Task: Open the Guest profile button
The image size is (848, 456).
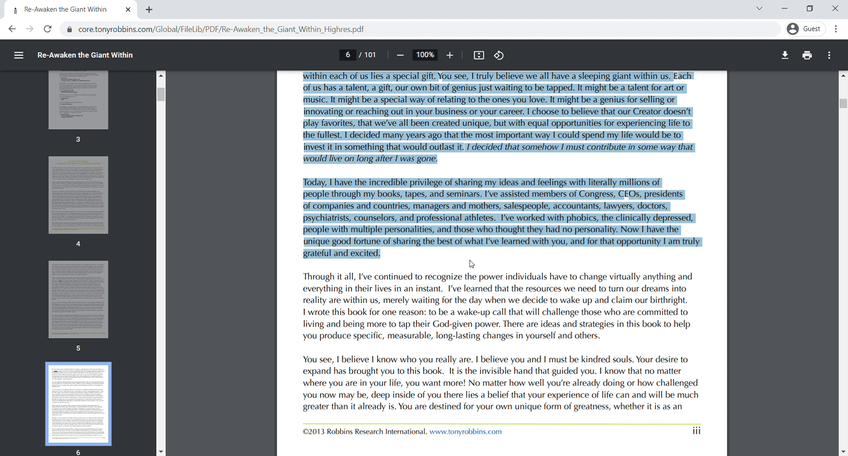Action: click(x=805, y=29)
